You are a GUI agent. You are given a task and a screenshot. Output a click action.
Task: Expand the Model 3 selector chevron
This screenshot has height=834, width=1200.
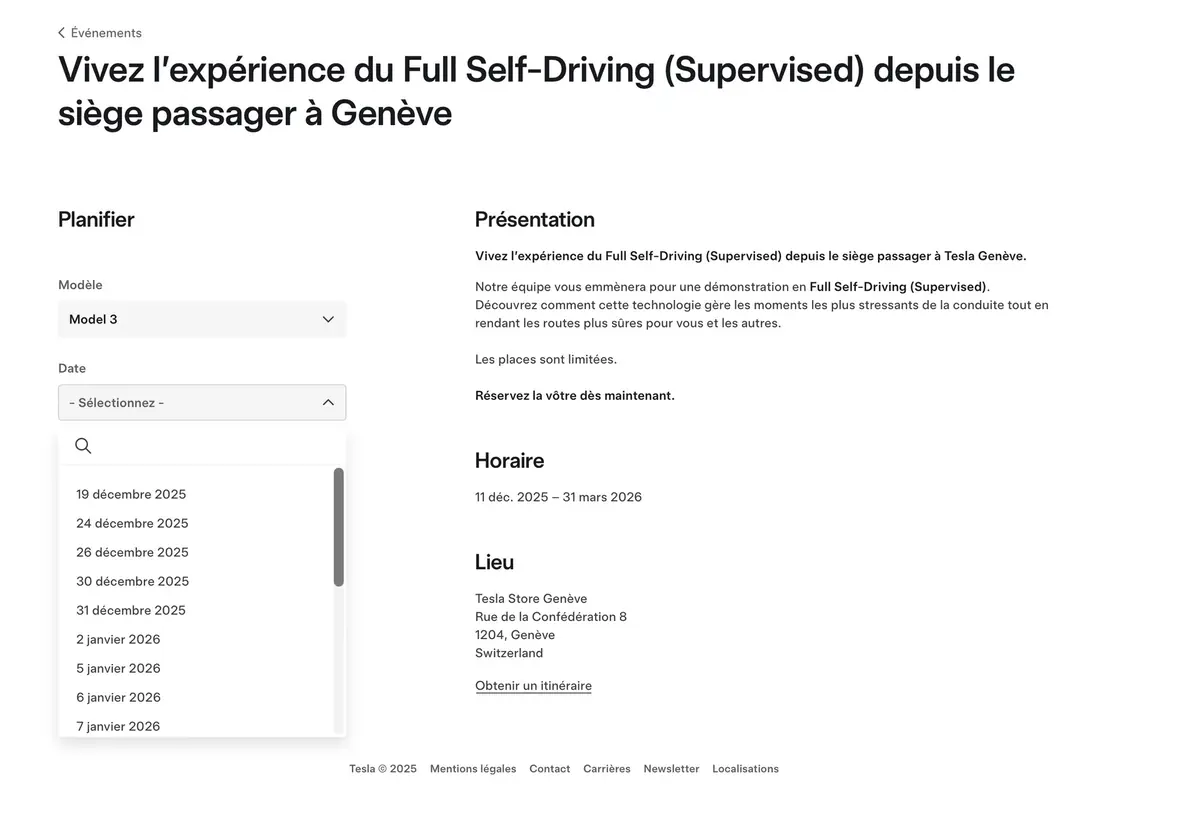click(328, 319)
